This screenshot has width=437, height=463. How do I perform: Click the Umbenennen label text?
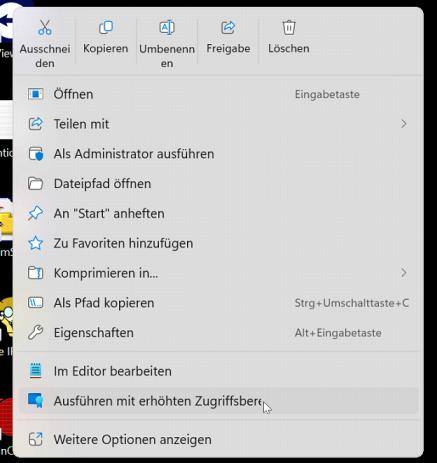(x=167, y=56)
